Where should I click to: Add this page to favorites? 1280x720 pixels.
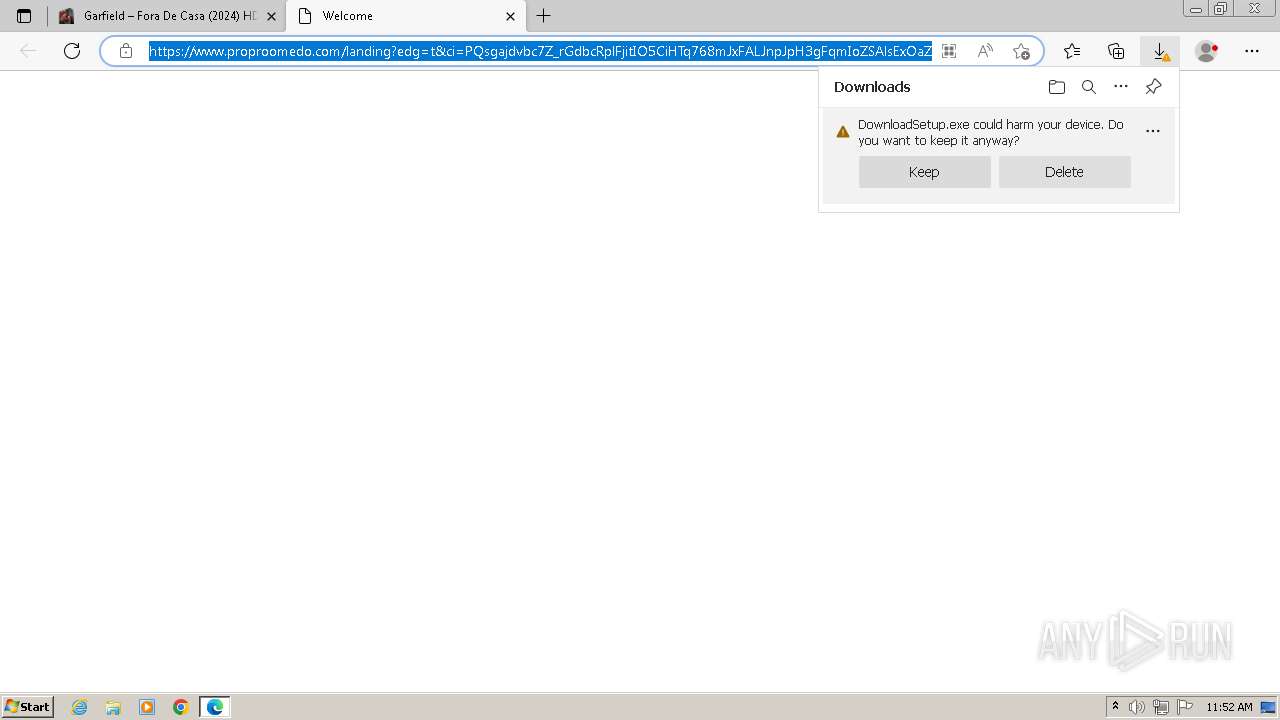(x=1021, y=51)
